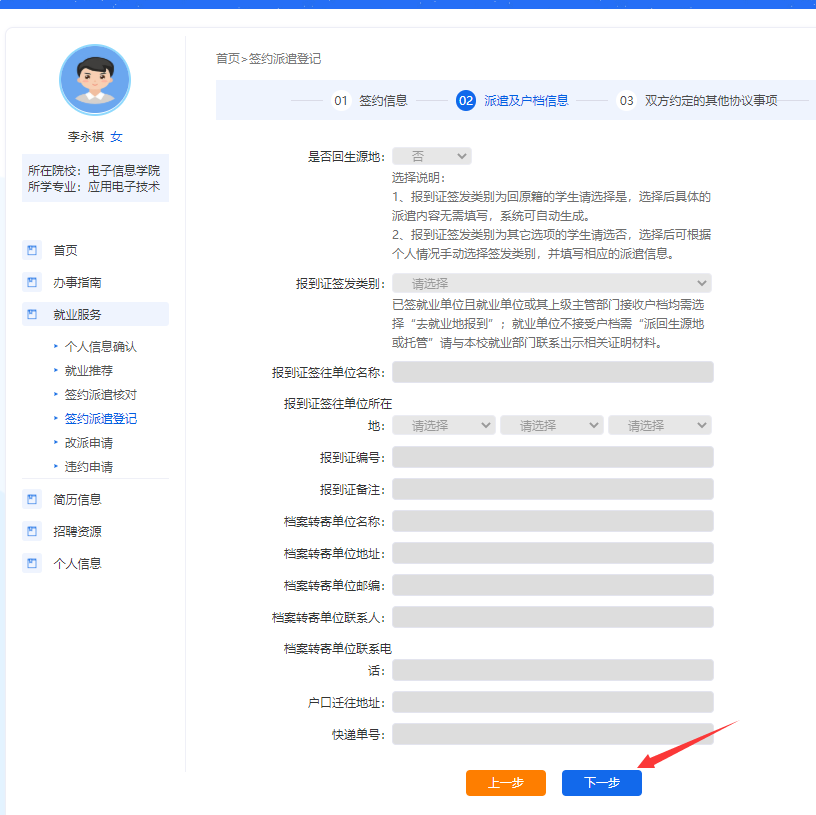Click step 02 circle badge
816x815 pixels.
pos(465,100)
